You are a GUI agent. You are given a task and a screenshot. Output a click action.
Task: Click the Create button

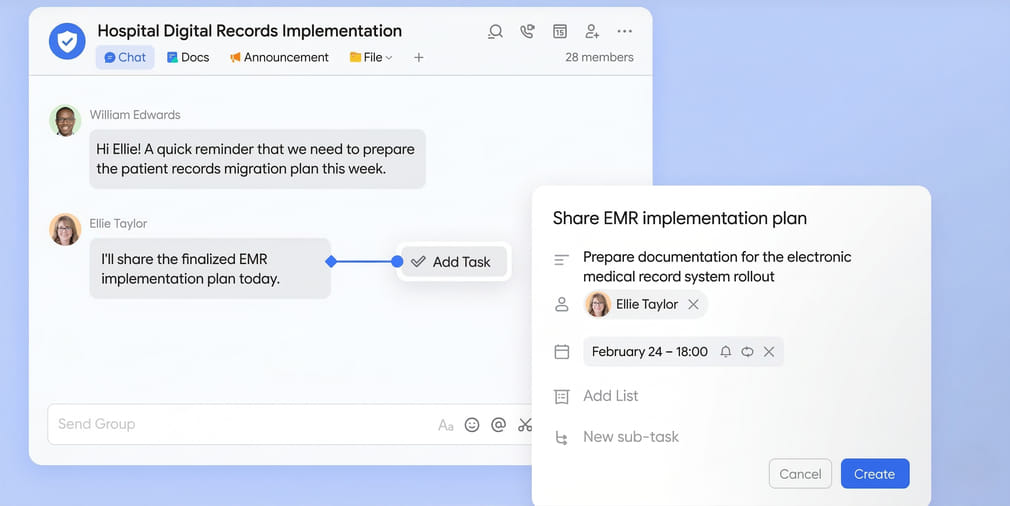tap(874, 474)
